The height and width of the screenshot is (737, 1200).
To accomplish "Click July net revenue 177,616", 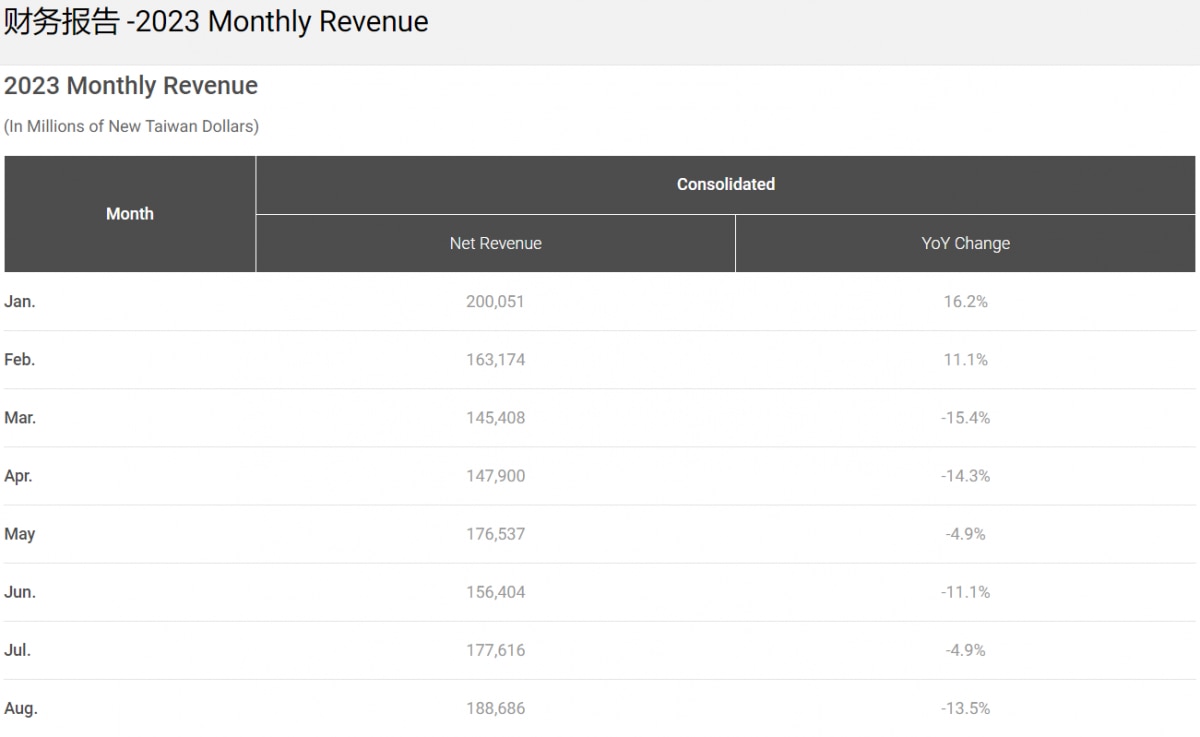I will 495,650.
